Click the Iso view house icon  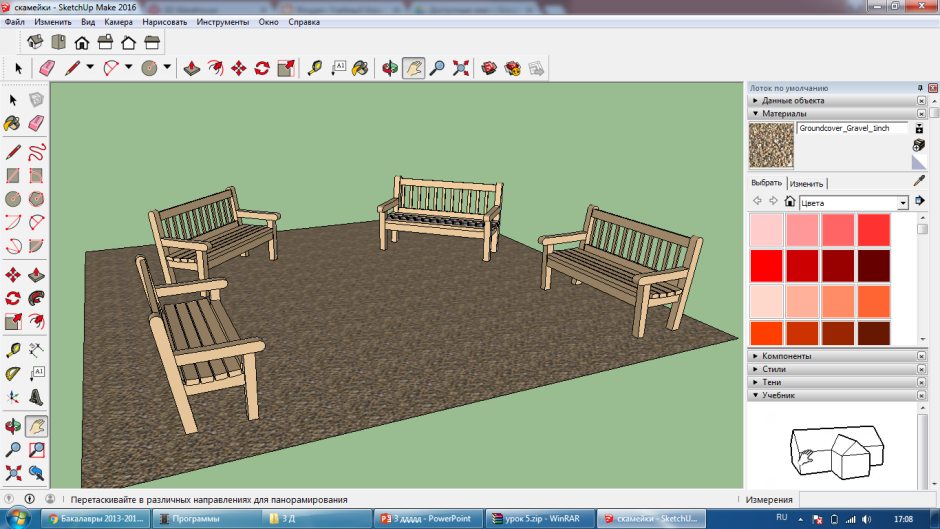tap(35, 42)
